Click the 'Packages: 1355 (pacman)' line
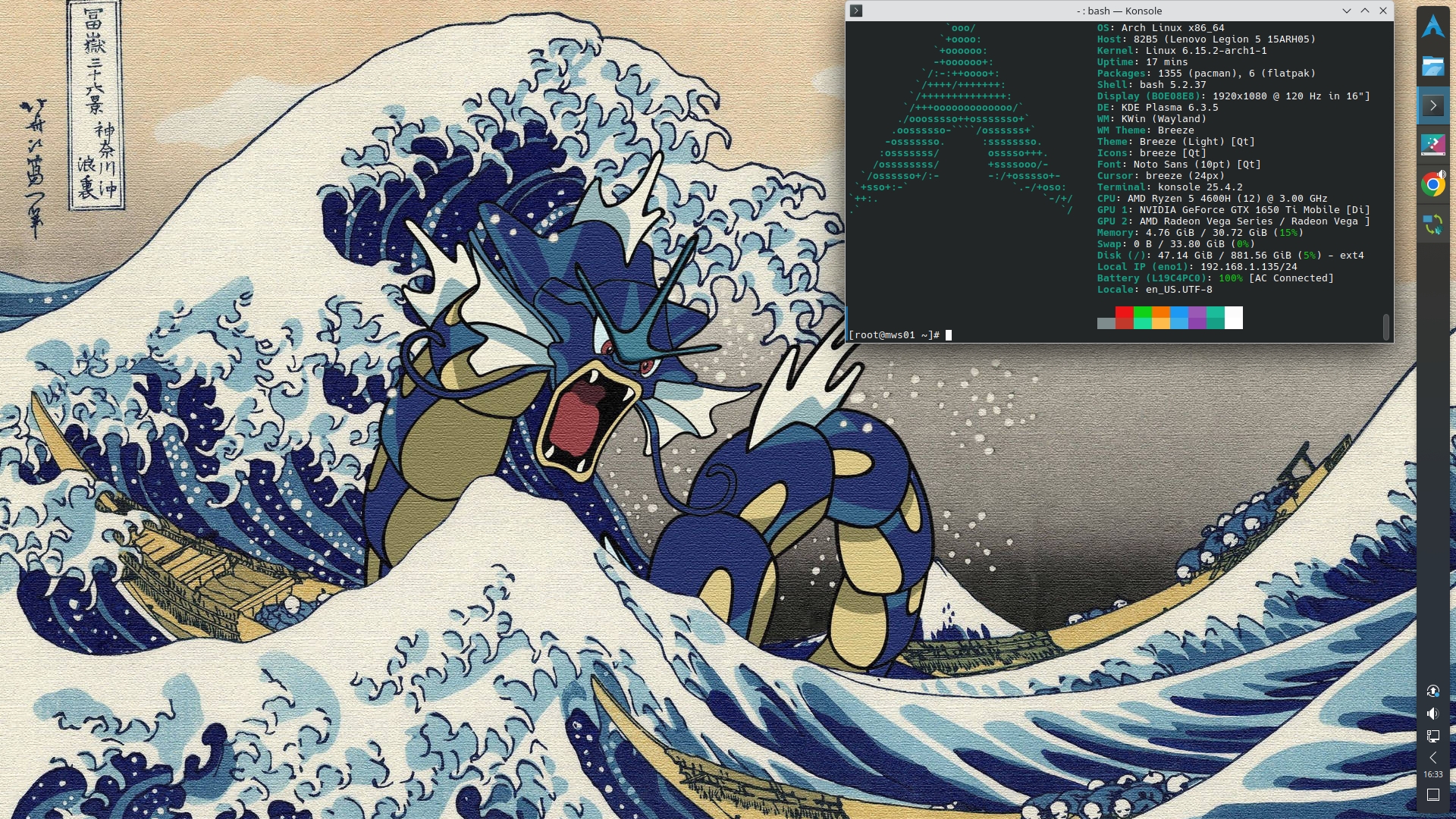Screen dimensions: 1456x819 click(1206, 74)
